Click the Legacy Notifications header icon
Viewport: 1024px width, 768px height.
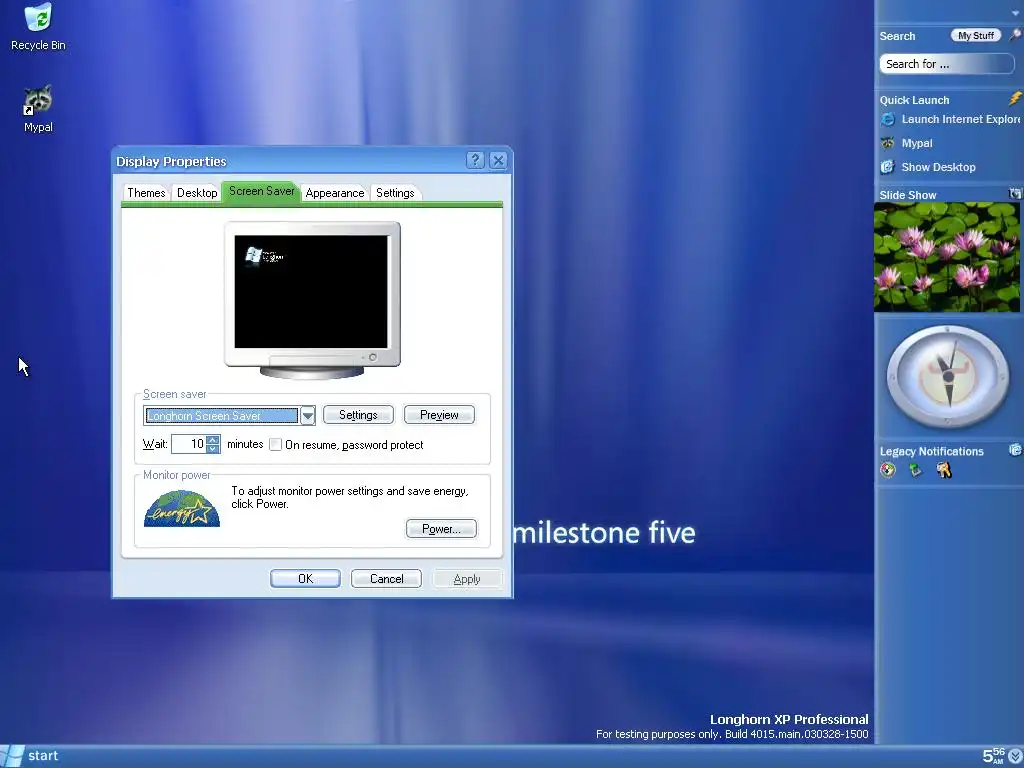pos(1016,450)
